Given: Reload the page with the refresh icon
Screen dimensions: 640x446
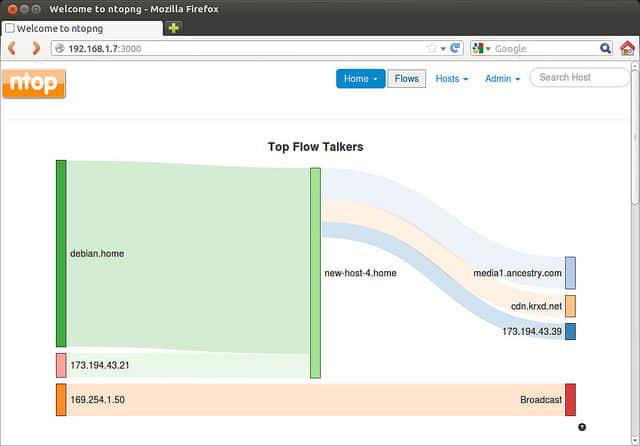Looking at the screenshot, I should [x=455, y=48].
